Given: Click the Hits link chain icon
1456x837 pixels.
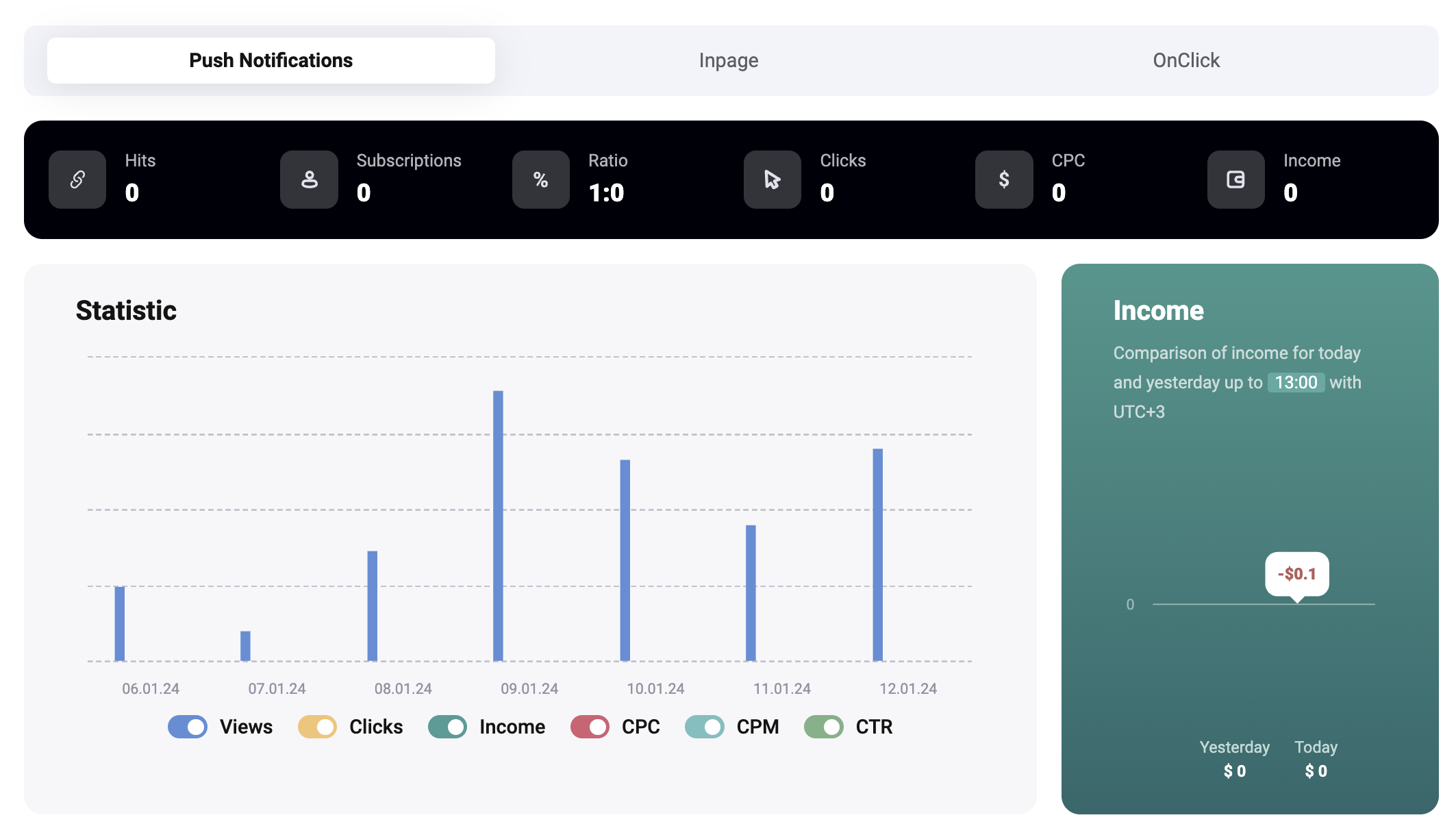Looking at the screenshot, I should pyautogui.click(x=77, y=179).
